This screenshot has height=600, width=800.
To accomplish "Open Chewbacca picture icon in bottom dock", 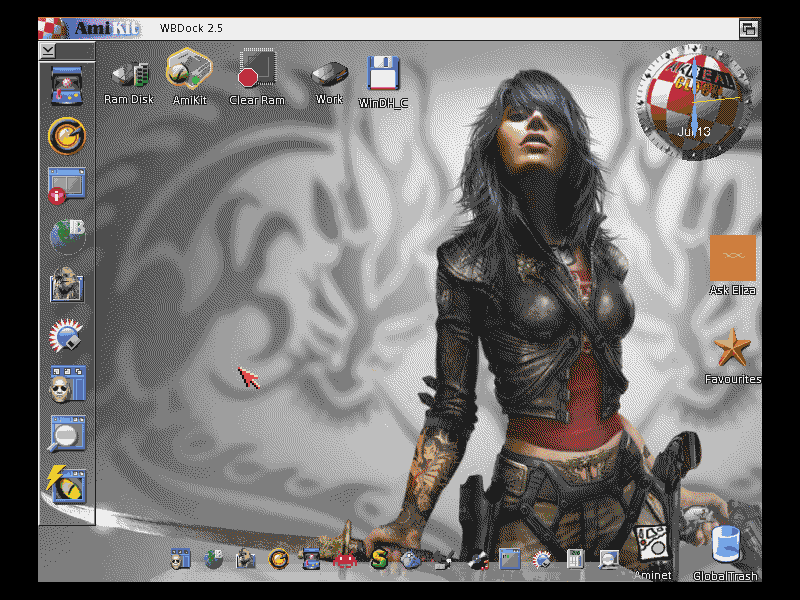I will tap(245, 559).
